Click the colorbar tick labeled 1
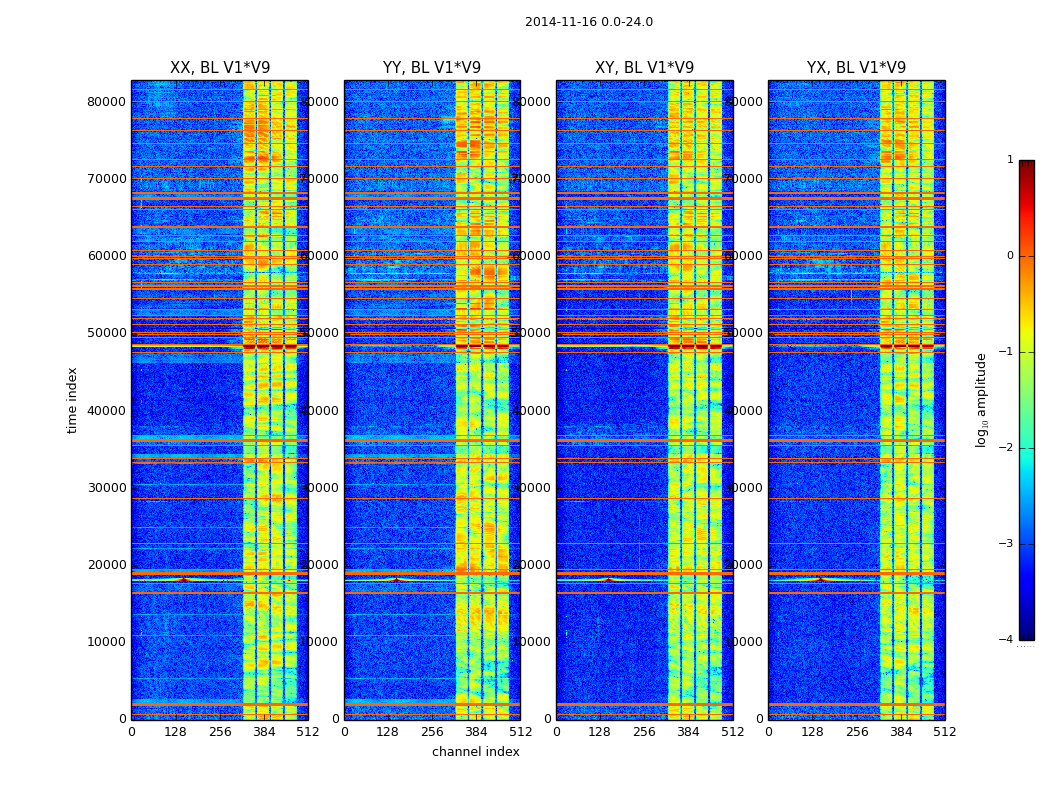1050x800 pixels. [1010, 160]
